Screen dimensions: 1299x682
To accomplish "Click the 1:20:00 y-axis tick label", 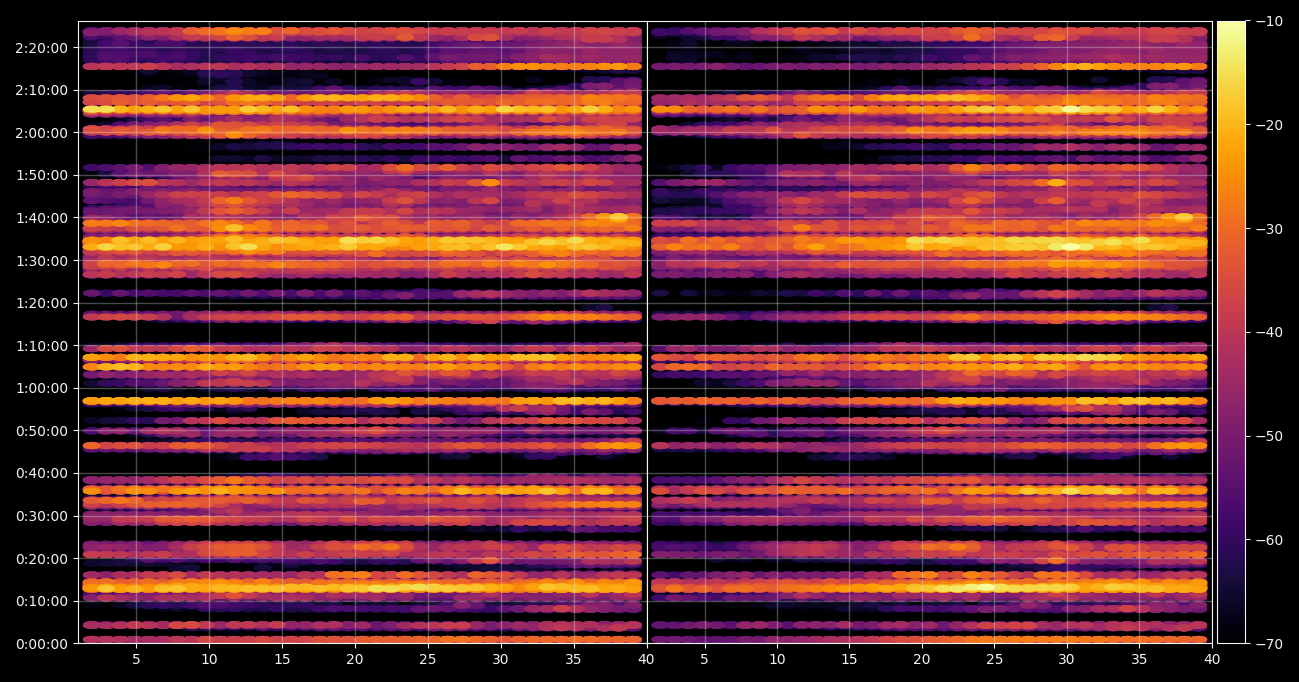I will tap(42, 303).
